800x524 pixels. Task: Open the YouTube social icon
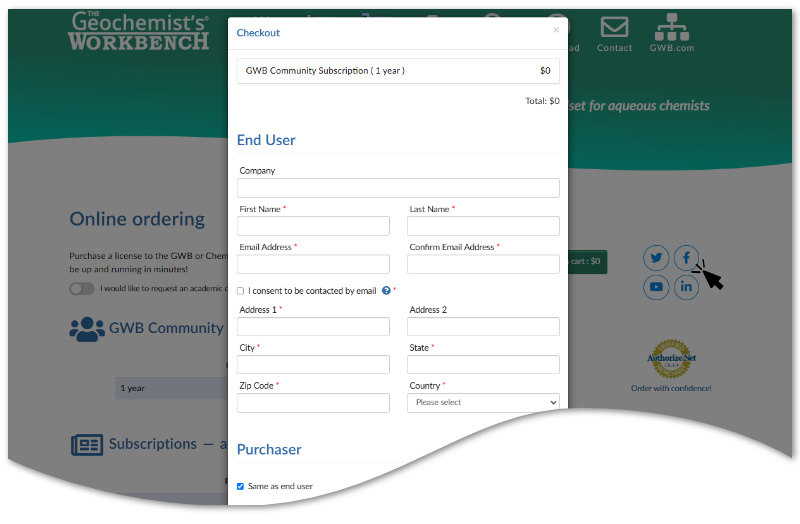[656, 287]
